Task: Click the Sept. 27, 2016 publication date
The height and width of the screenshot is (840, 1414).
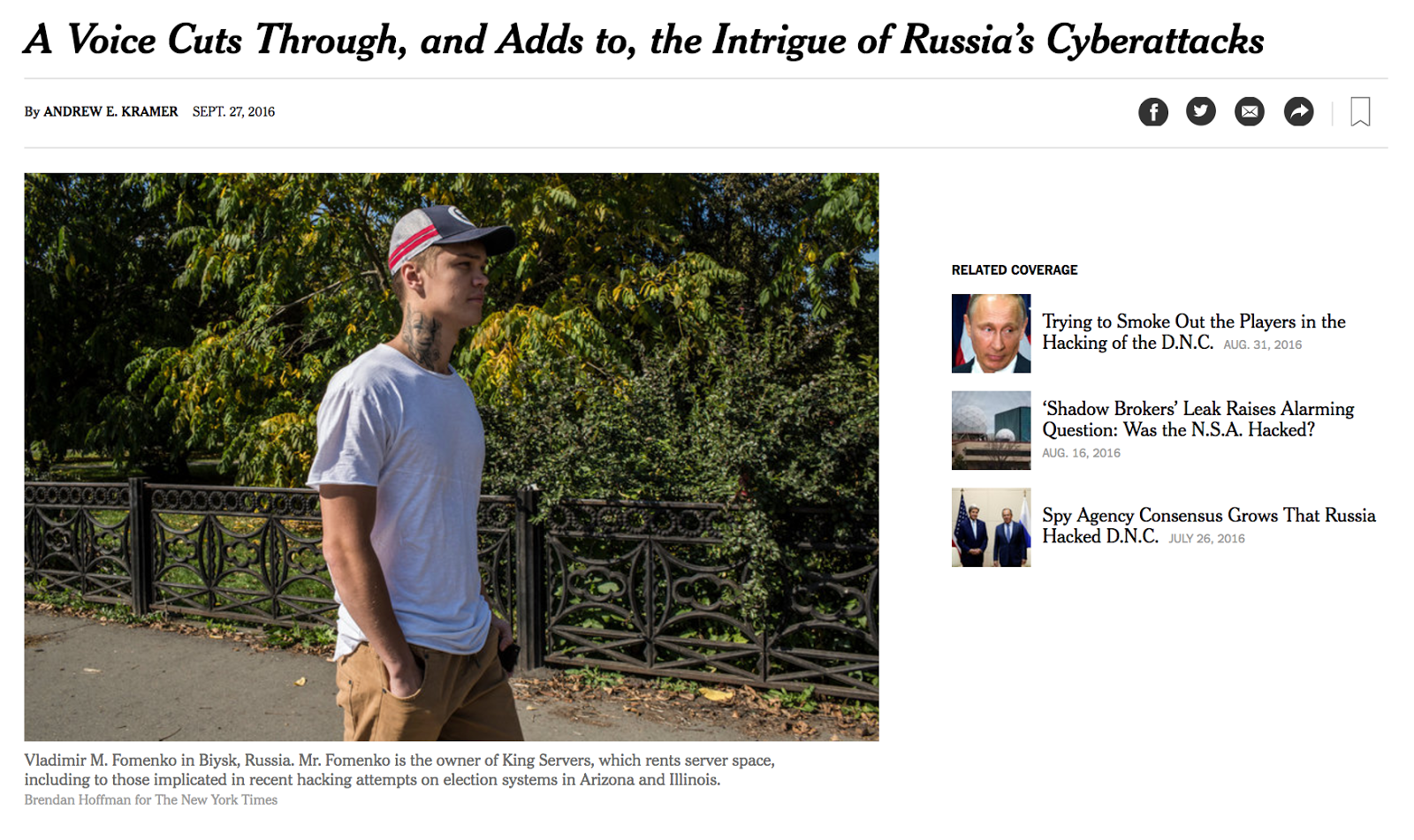Action: point(233,111)
